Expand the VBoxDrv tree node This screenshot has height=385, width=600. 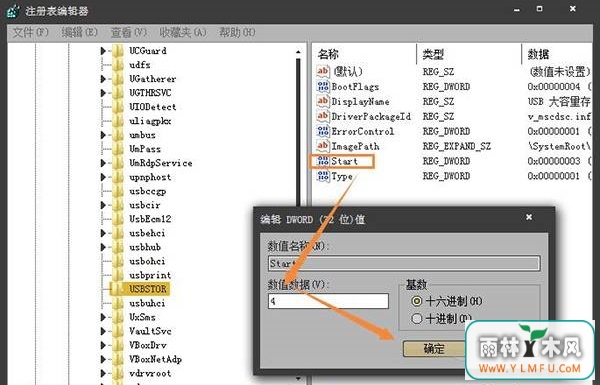[x=103, y=345]
